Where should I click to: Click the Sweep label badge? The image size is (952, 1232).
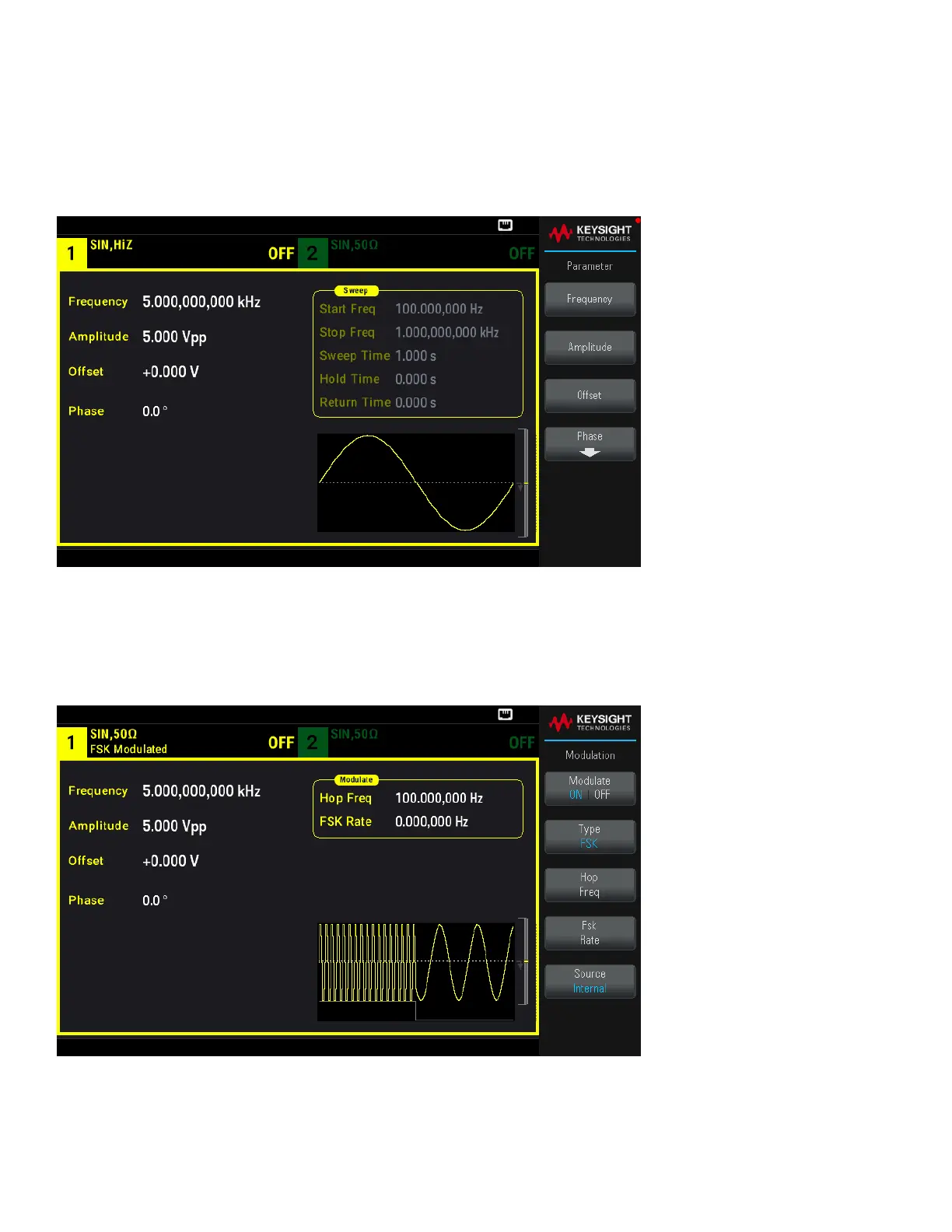pos(355,290)
